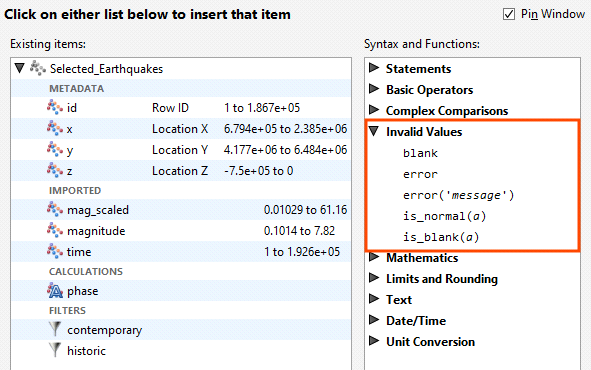Expand the Unit Conversion category
Screen dimensions: 591x370
point(374,341)
